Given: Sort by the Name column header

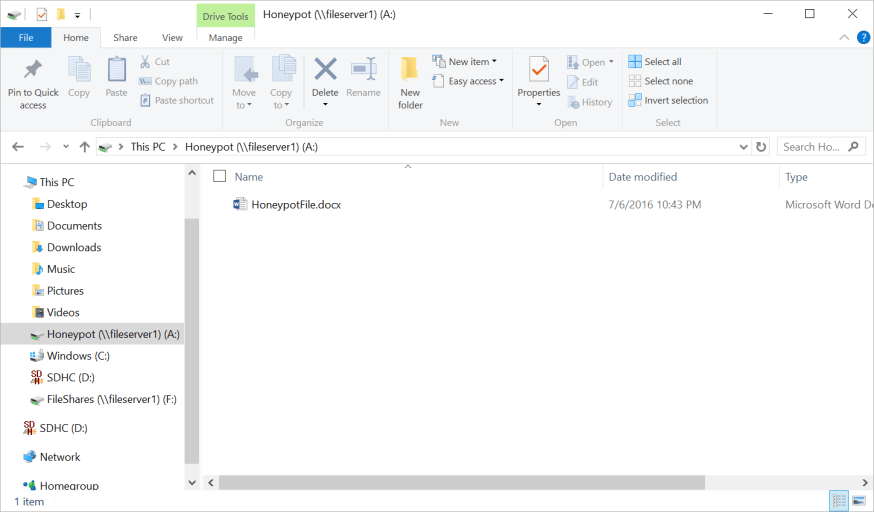Looking at the screenshot, I should [x=249, y=177].
